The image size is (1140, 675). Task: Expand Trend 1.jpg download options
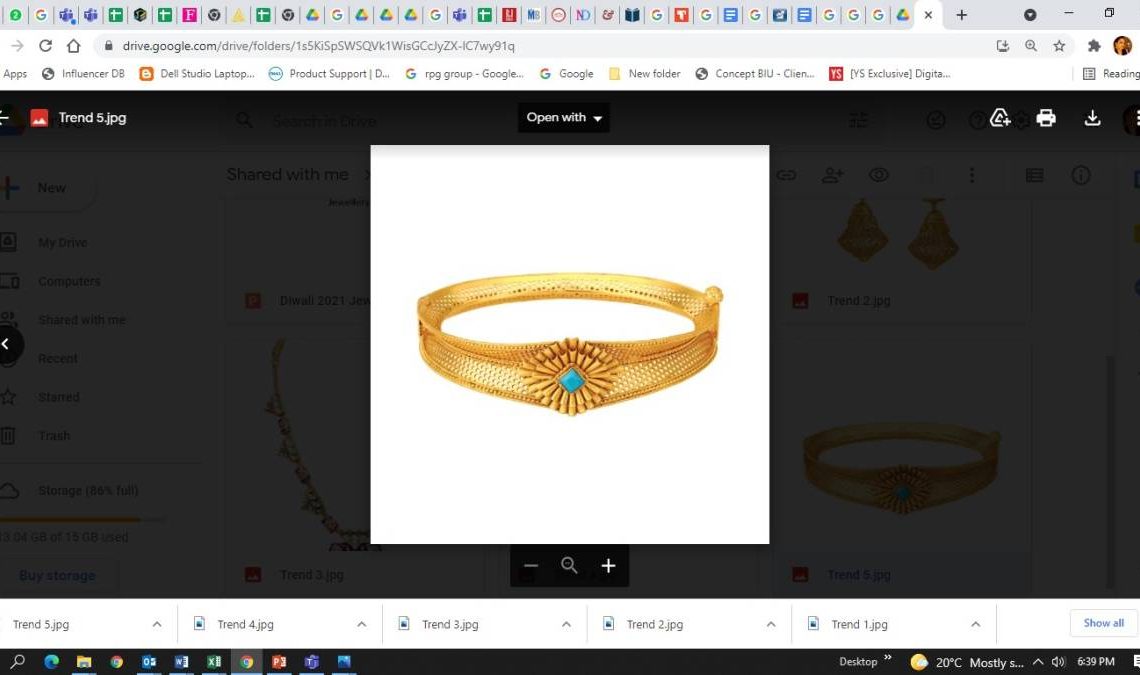[x=976, y=624]
